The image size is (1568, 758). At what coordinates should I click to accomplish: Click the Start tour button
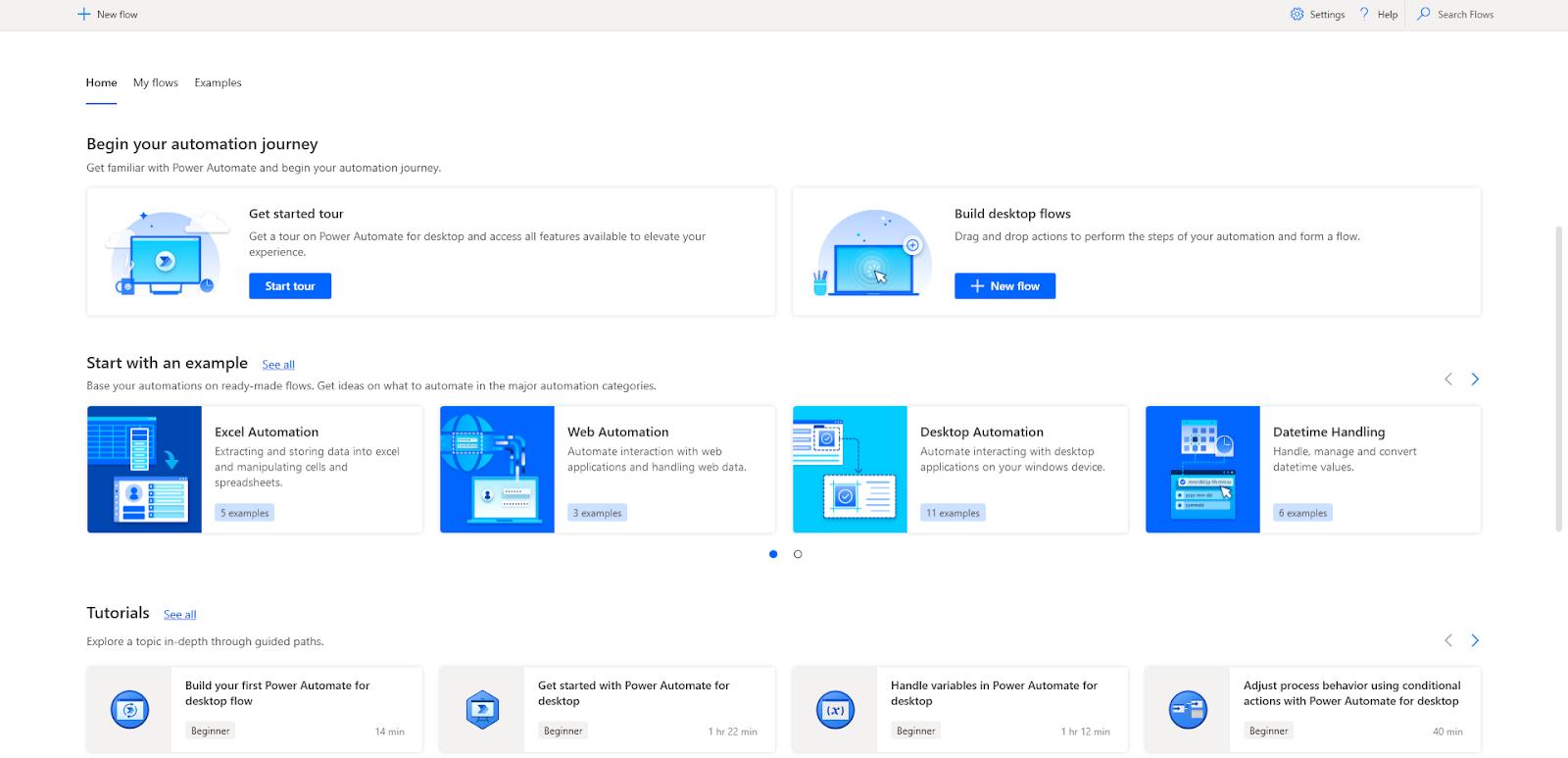click(x=290, y=286)
